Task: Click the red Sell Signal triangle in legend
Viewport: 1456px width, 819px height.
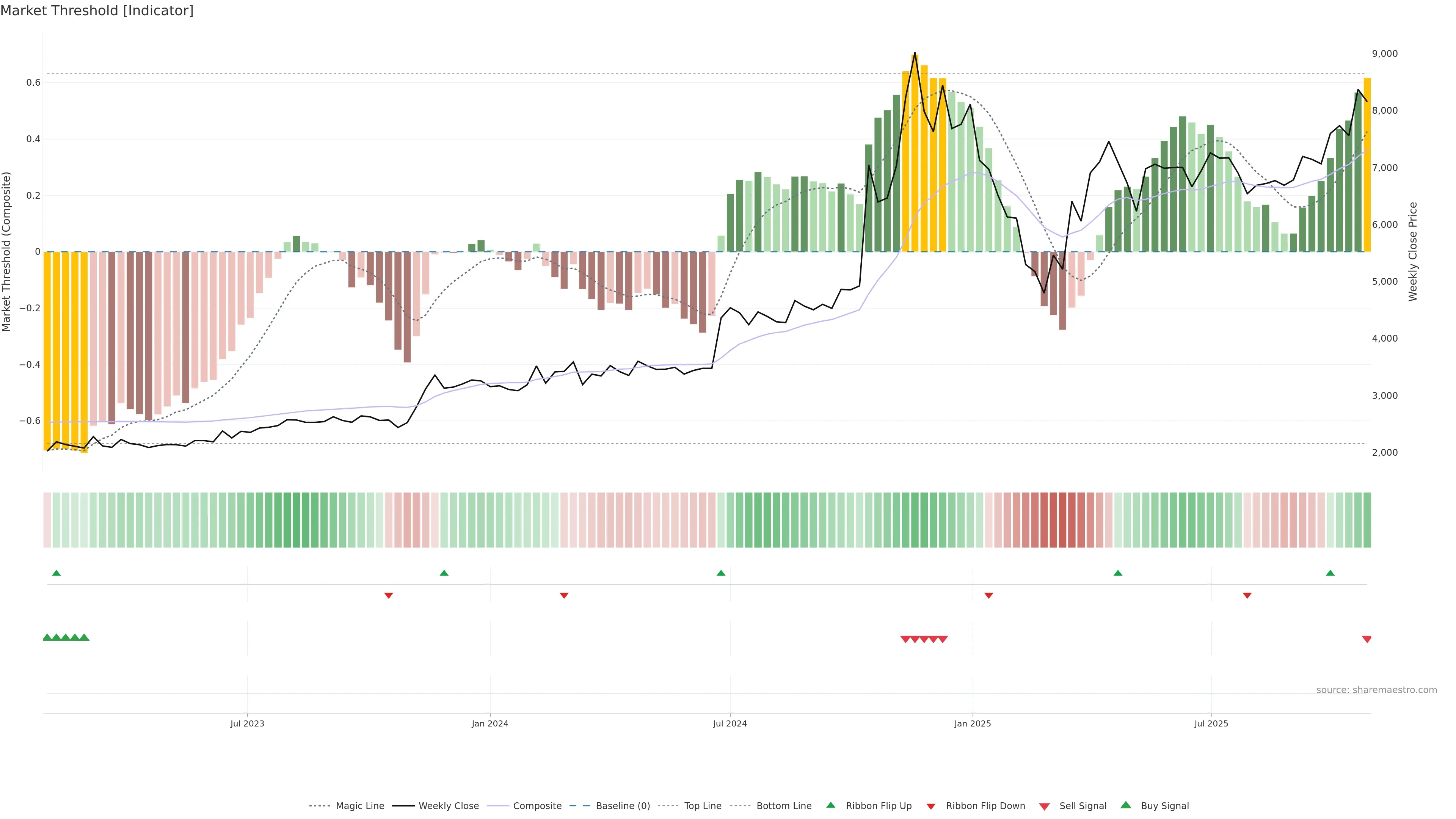Action: [1045, 806]
